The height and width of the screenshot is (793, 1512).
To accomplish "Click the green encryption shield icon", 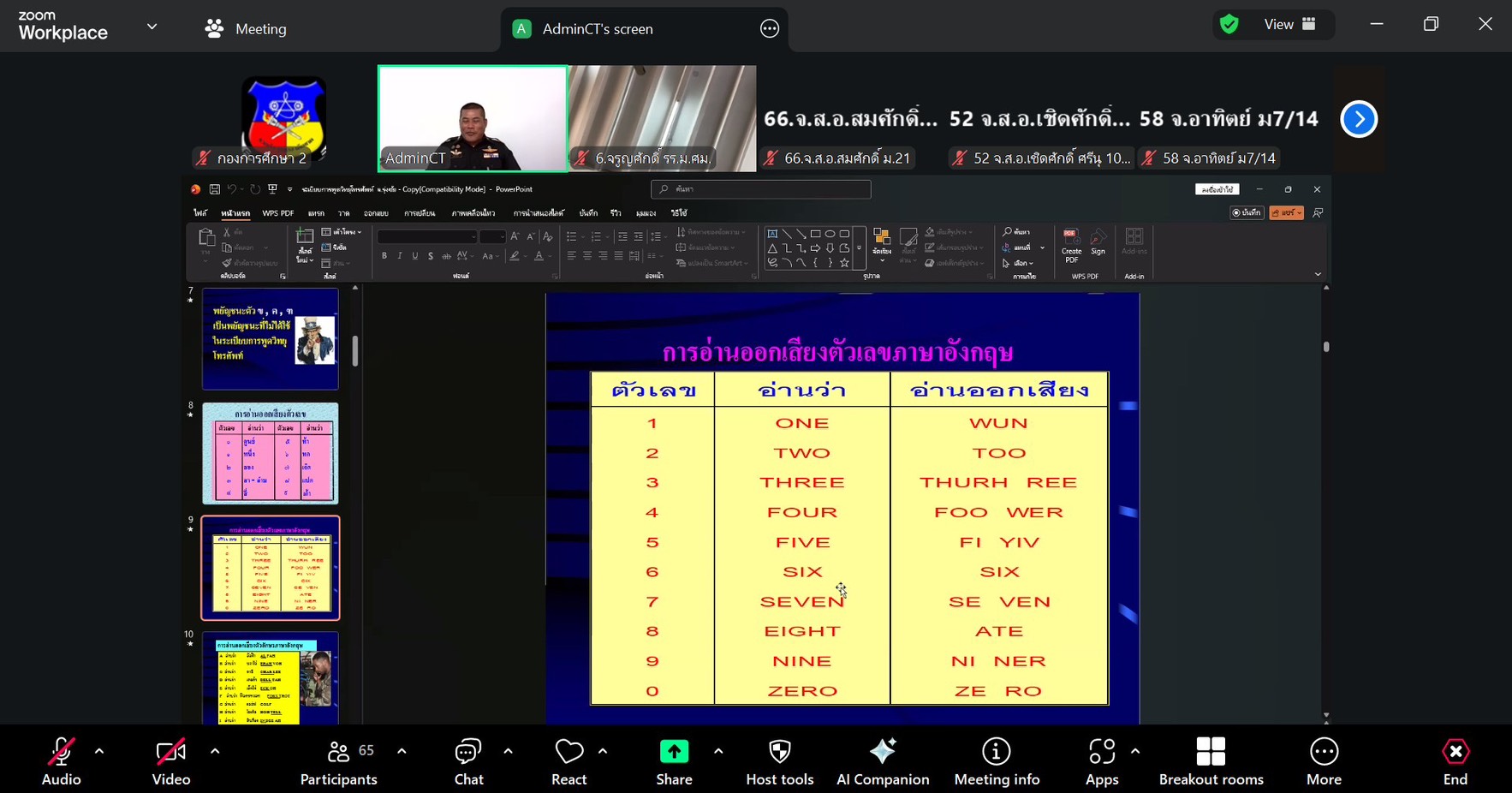I will (1229, 25).
